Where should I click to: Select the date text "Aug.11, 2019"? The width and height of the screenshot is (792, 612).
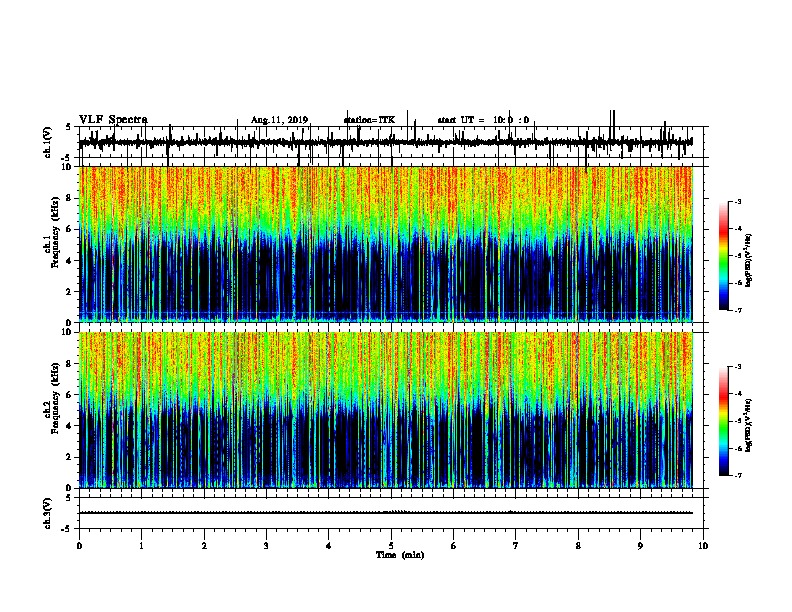click(x=279, y=120)
